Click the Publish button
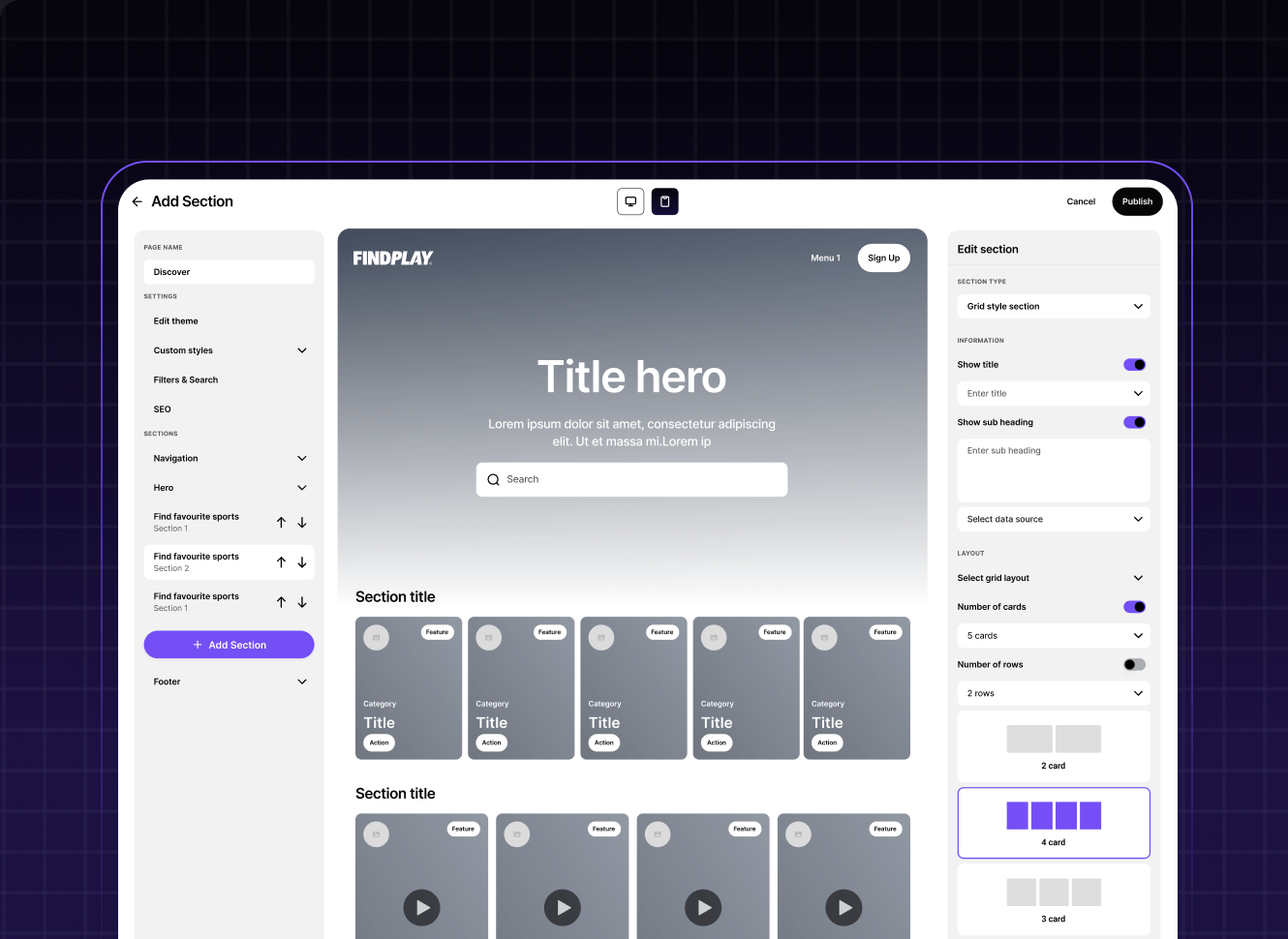 [1137, 201]
